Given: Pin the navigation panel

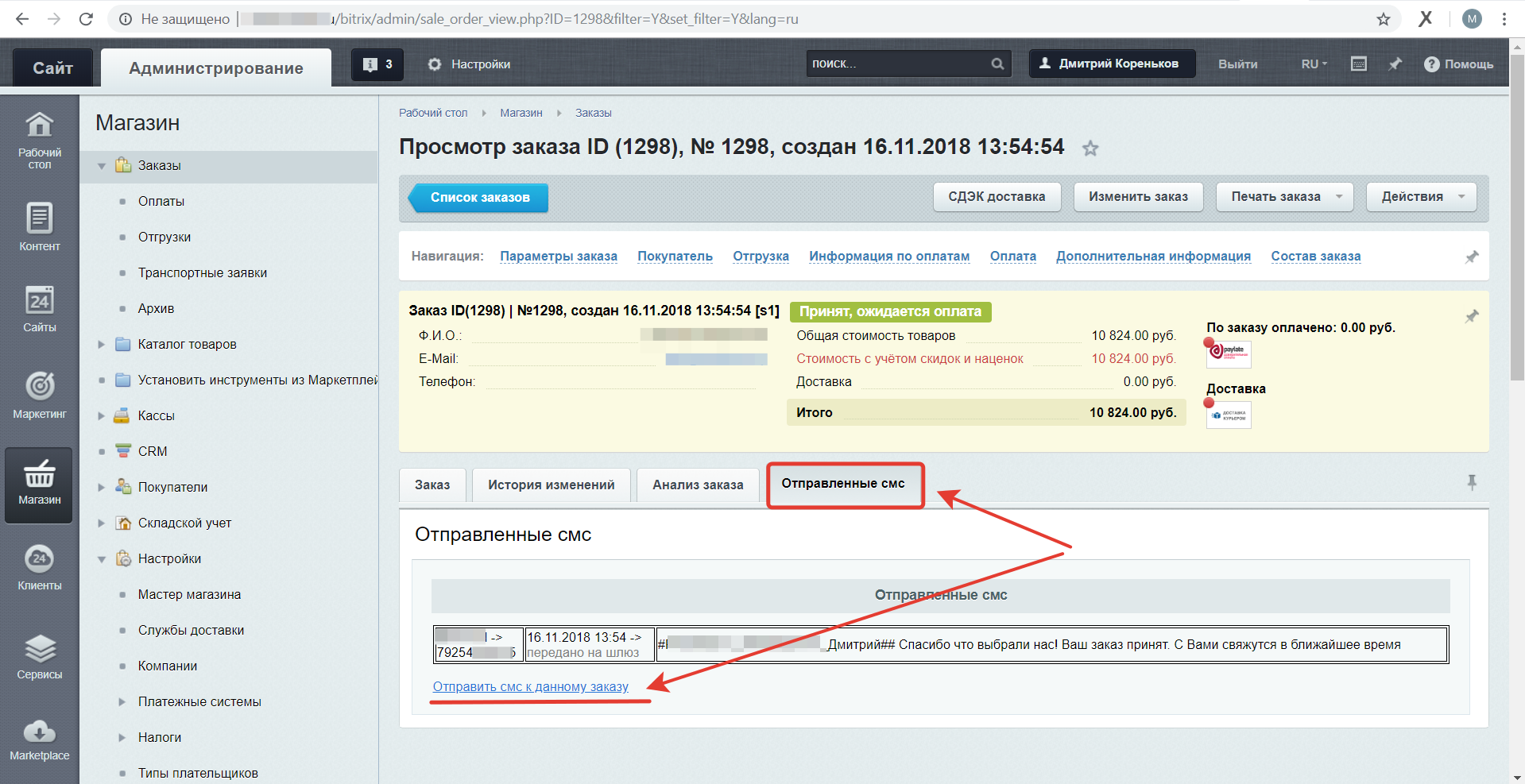Looking at the screenshot, I should point(1472,257).
